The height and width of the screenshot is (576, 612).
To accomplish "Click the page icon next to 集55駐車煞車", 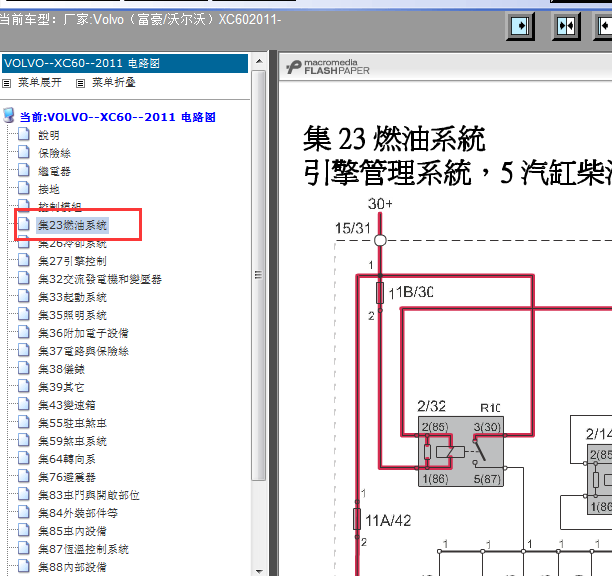I will click(x=24, y=422).
